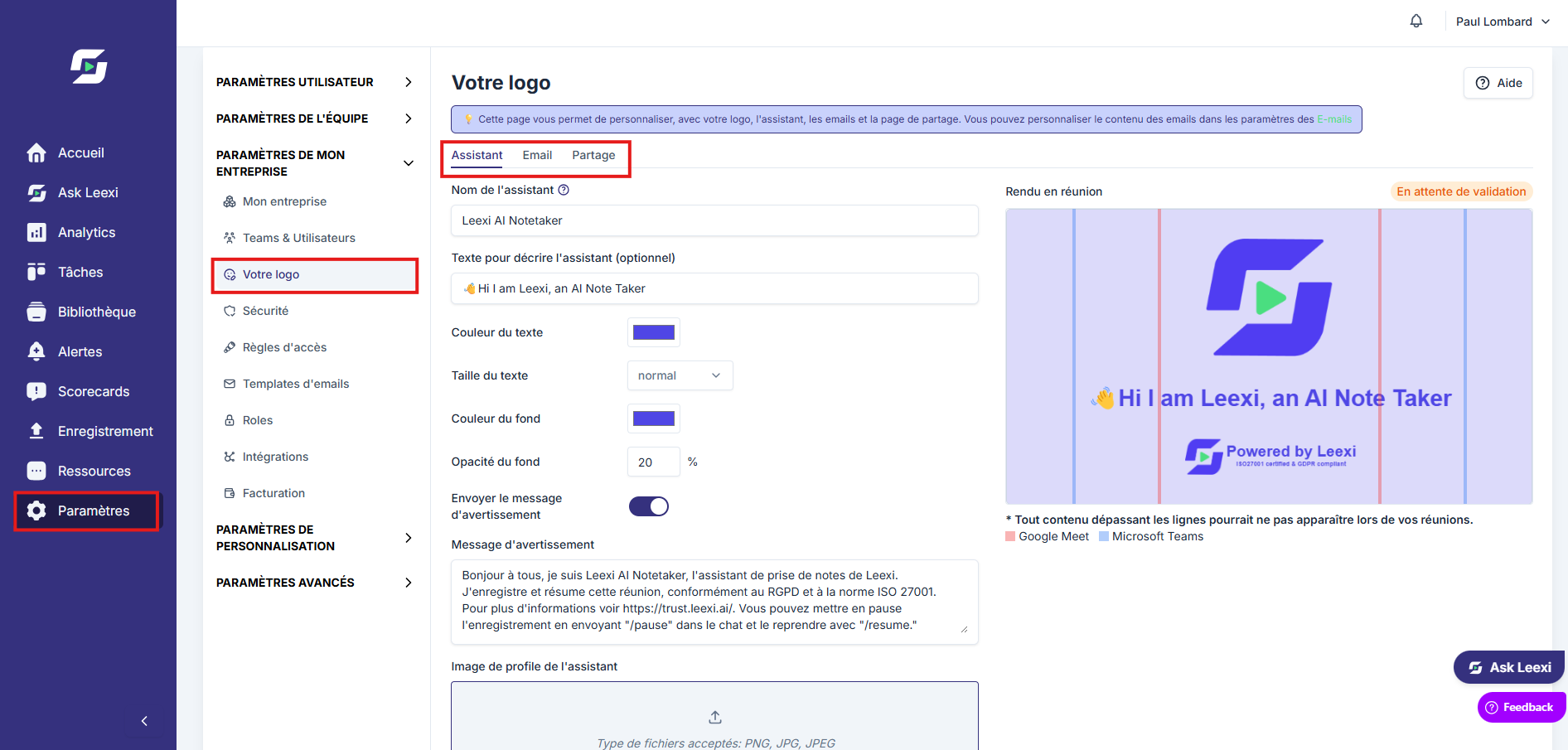Collapse Paramètres de mon entreprise section
Image resolution: width=1568 pixels, height=750 pixels.
pos(409,163)
